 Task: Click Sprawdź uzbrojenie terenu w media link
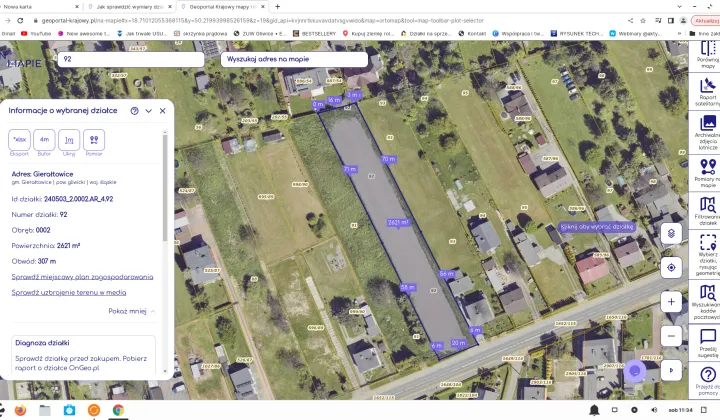pyautogui.click(x=69, y=292)
